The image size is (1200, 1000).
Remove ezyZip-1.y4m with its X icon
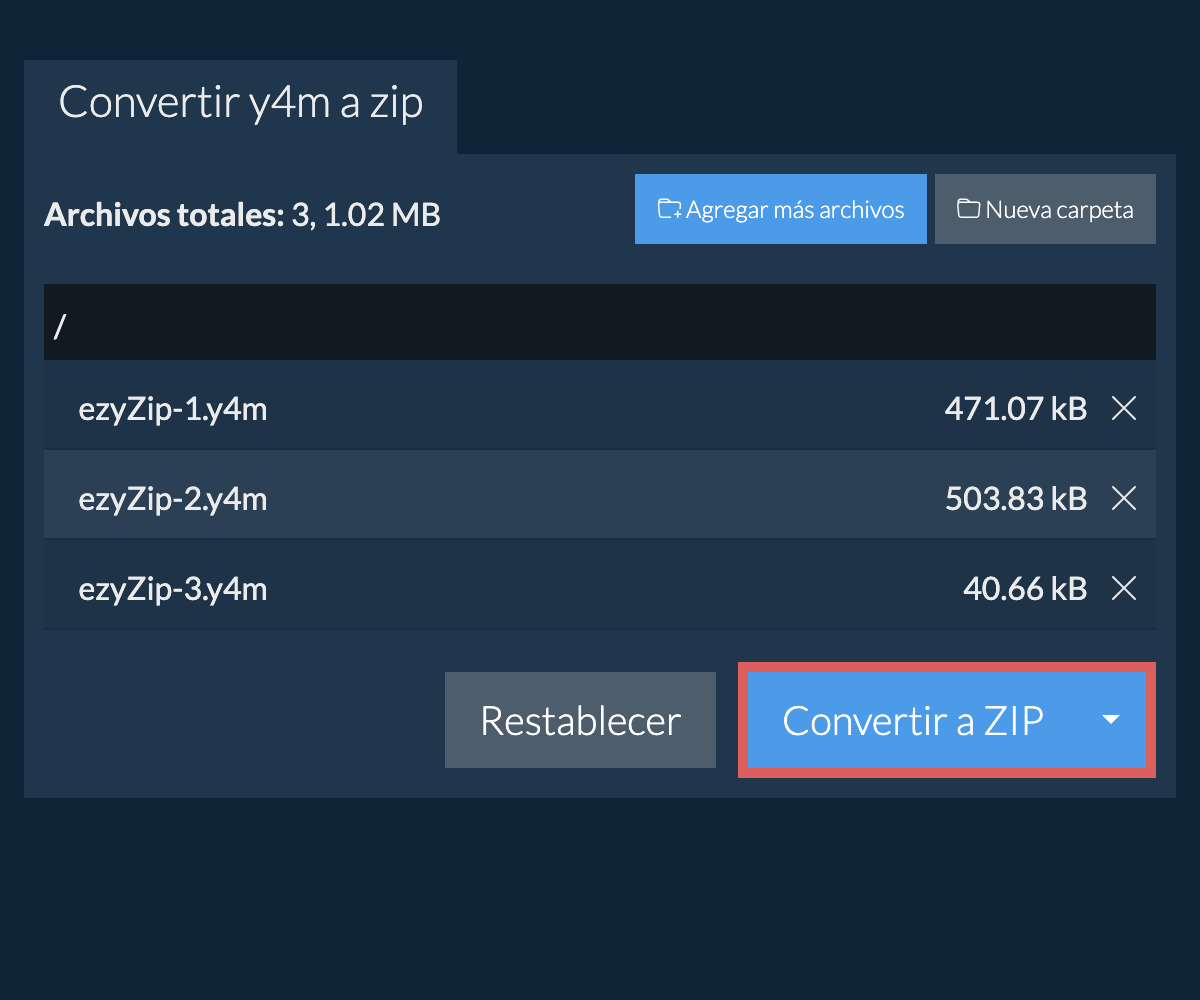click(1124, 408)
